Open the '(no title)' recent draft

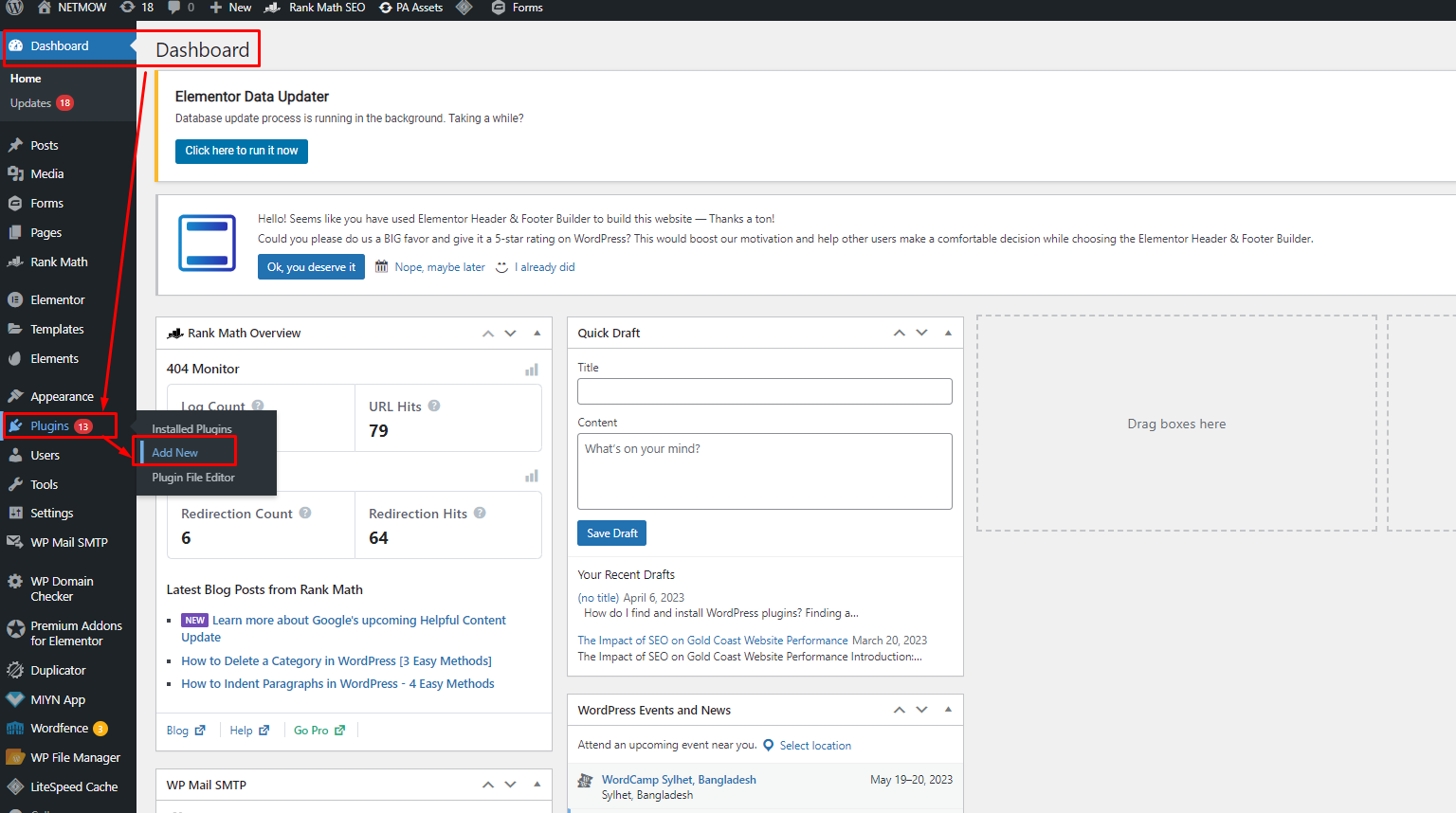coord(598,598)
